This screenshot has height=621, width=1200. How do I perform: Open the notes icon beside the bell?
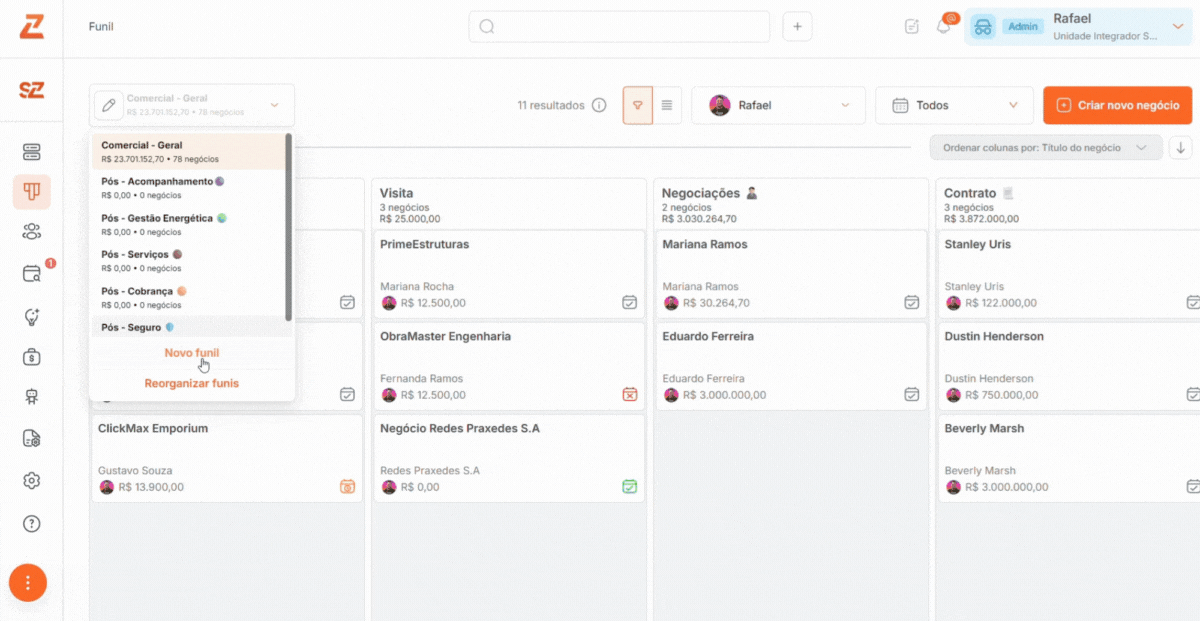[912, 26]
